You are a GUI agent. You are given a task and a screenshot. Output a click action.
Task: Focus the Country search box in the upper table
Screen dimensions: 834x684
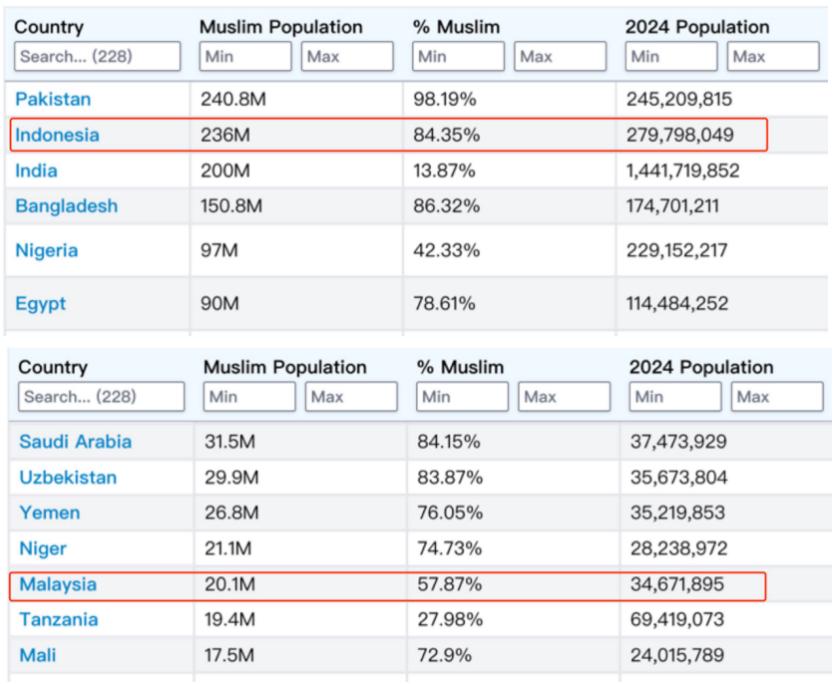(x=97, y=56)
